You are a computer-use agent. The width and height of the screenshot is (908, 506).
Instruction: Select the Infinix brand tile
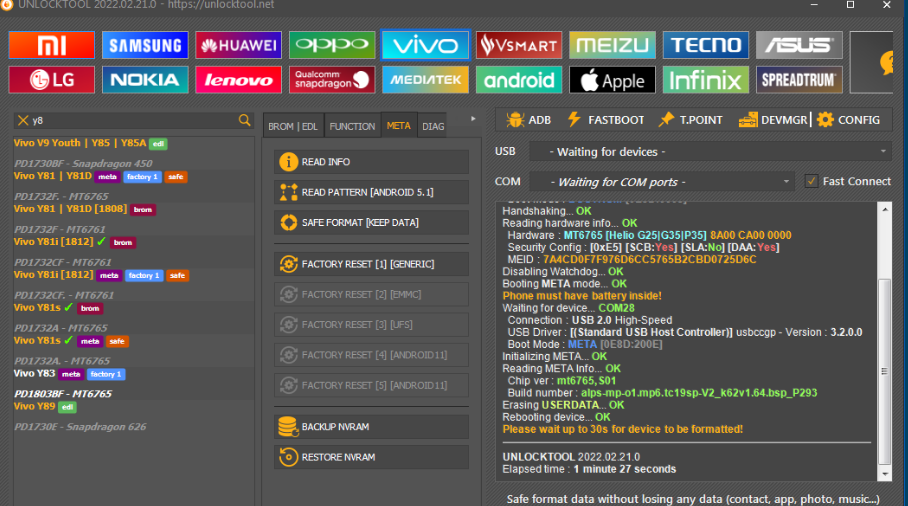click(x=706, y=80)
